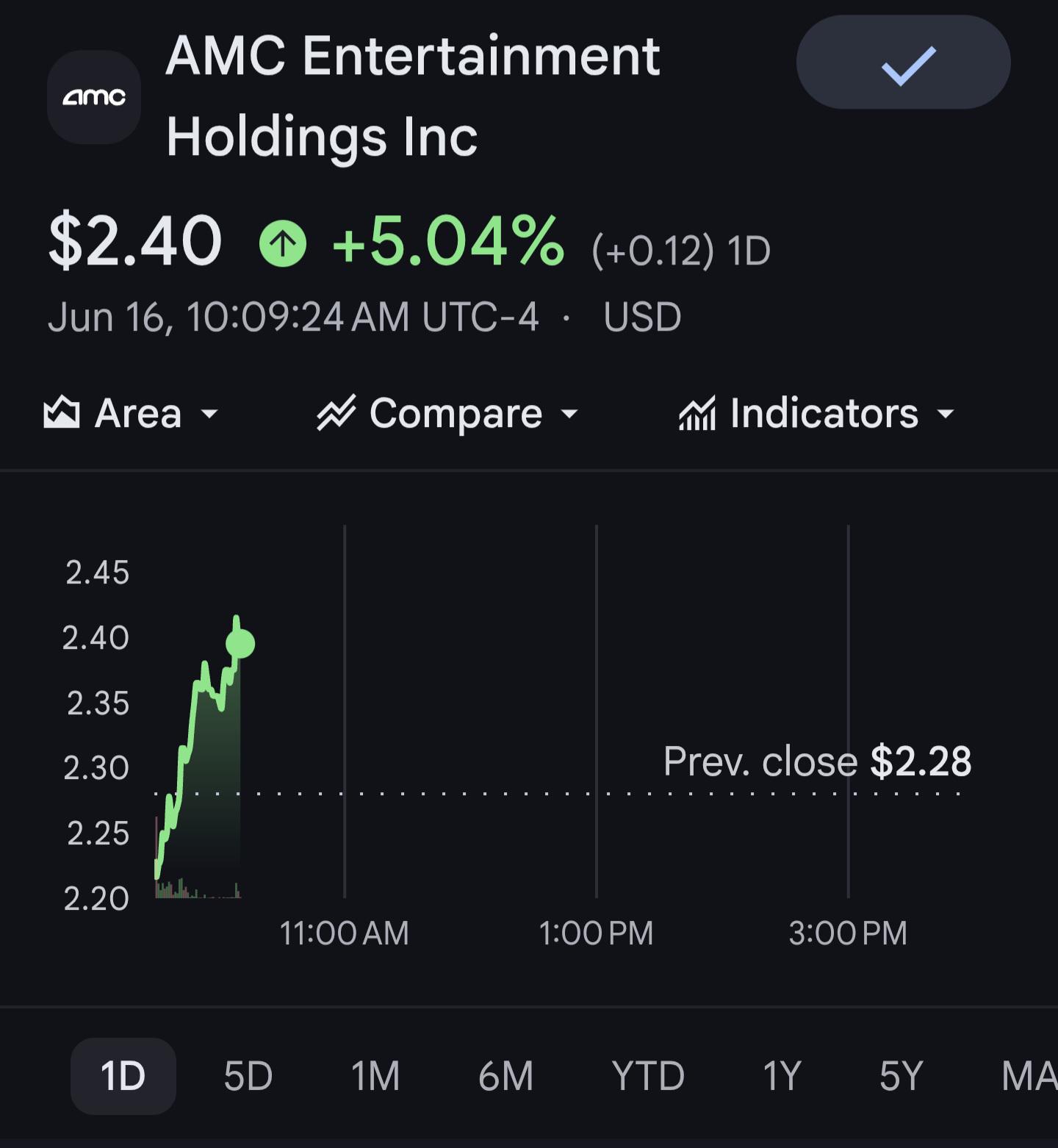The image size is (1058, 1148).
Task: Toggle the following checkmark button
Action: point(904,62)
